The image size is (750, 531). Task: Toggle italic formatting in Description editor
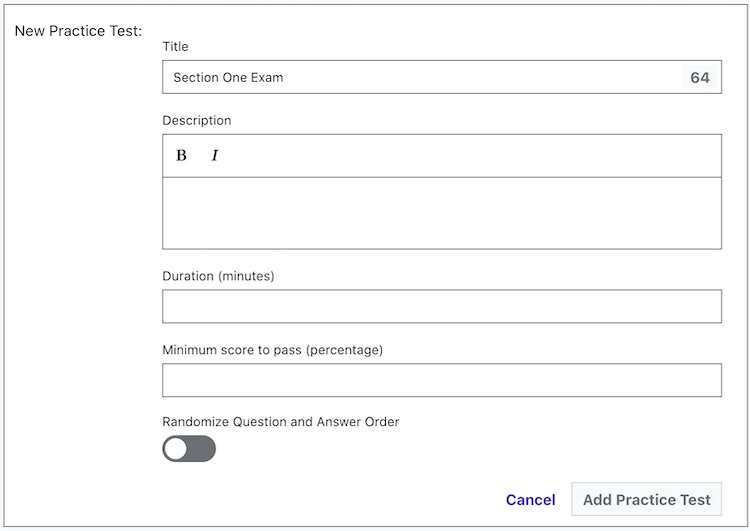pos(214,156)
